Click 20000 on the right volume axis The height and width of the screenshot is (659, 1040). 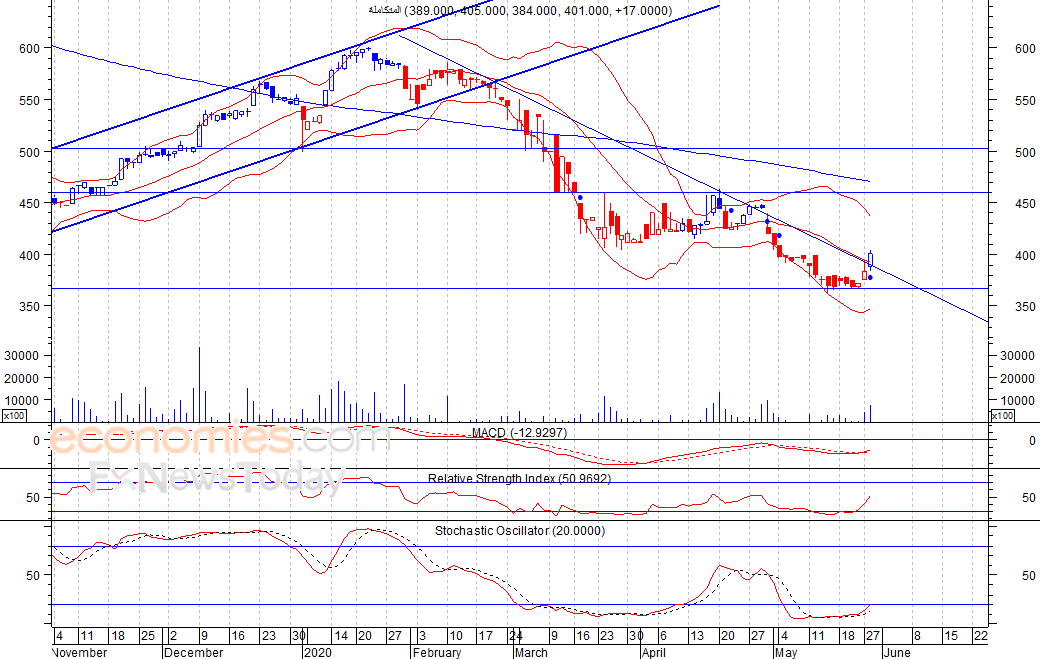(x=1017, y=379)
